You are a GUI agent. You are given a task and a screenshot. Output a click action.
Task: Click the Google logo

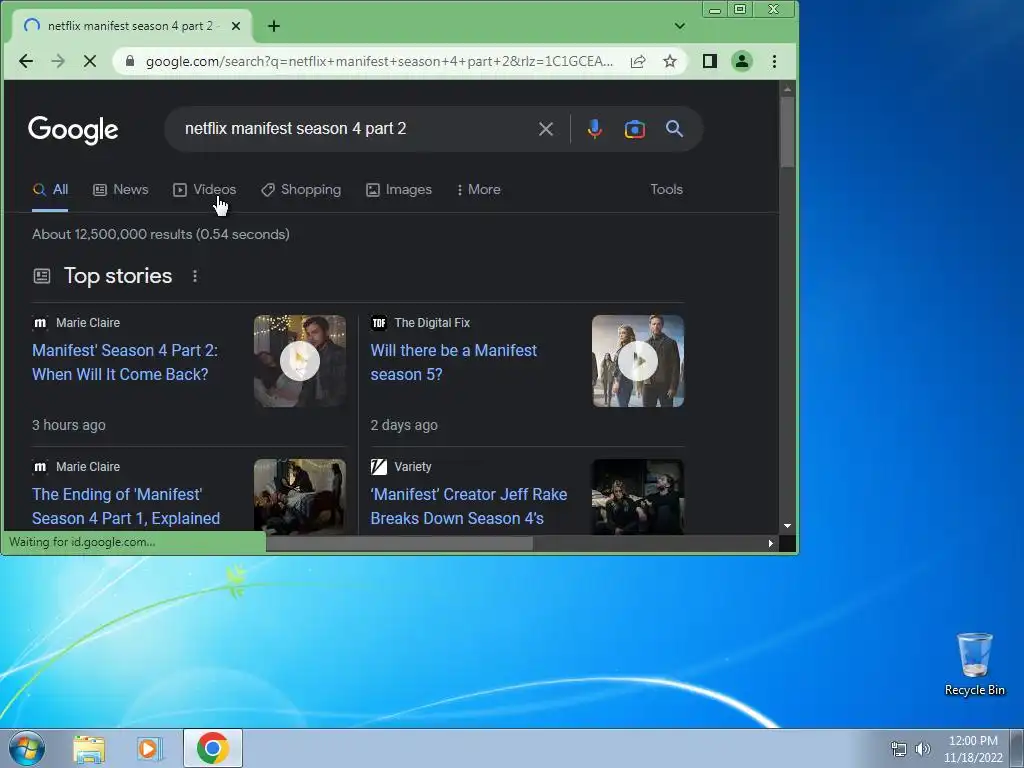73,130
